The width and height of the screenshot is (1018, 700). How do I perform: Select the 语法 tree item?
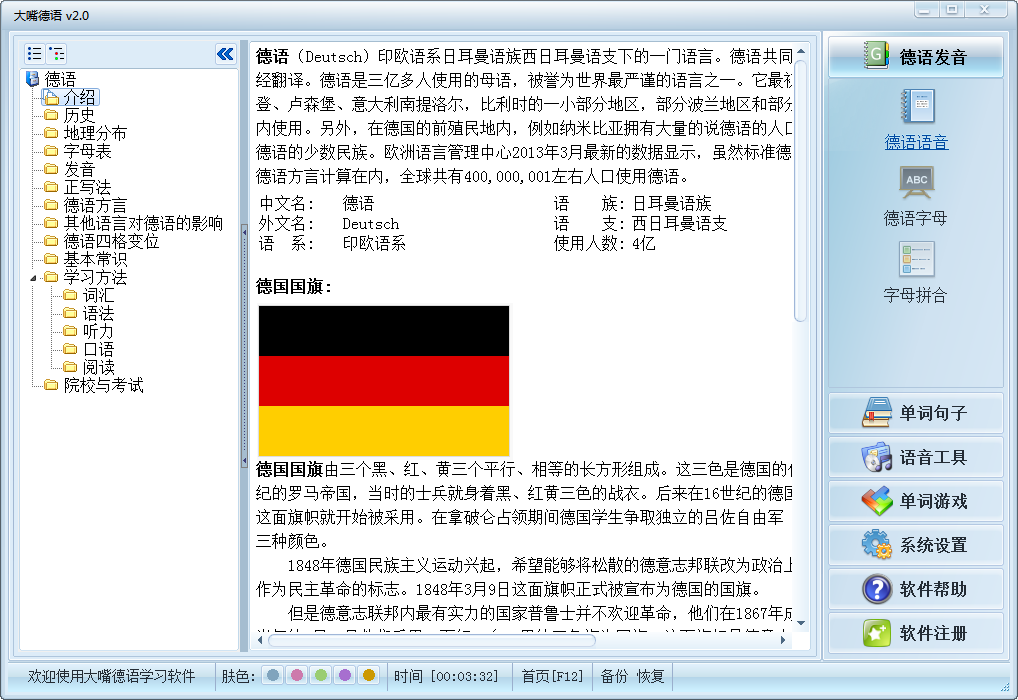tap(98, 314)
